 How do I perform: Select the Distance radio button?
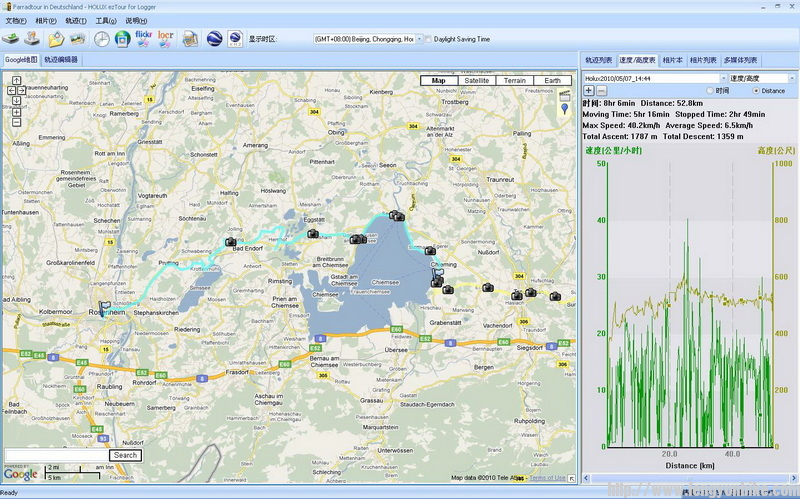point(755,90)
